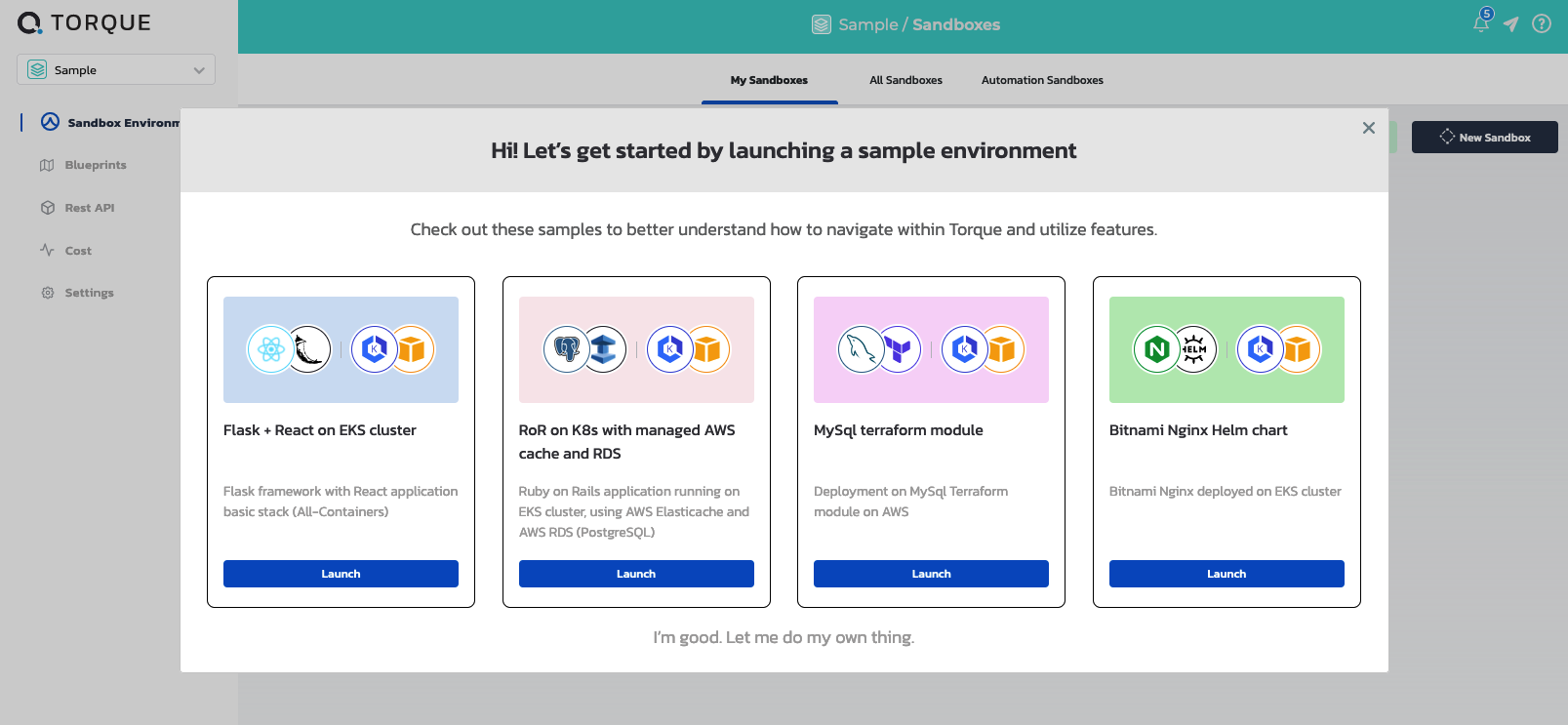
Task: Click "I'm good. Let me do my own thing"
Action: click(x=784, y=637)
